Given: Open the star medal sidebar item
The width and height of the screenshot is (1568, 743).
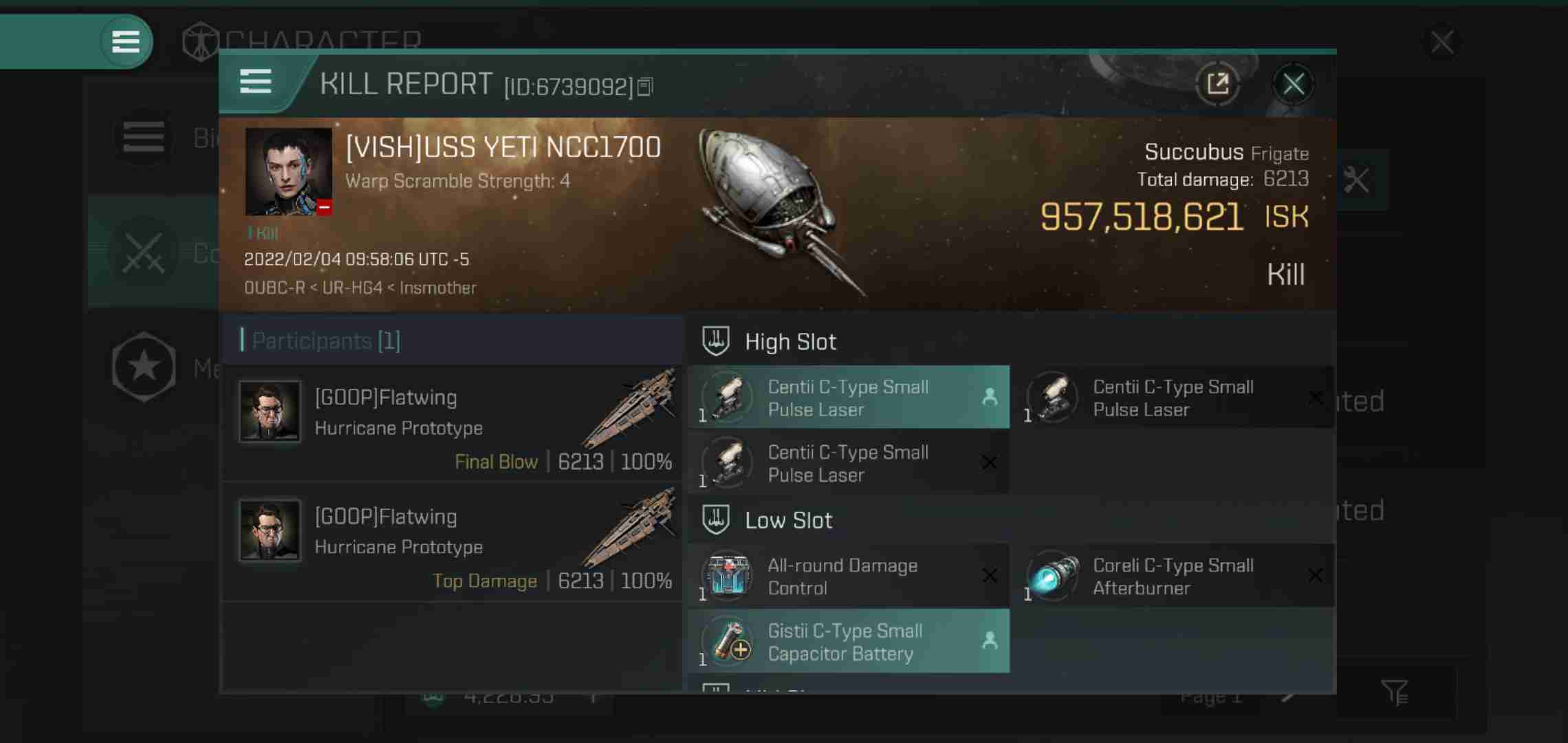Looking at the screenshot, I should point(144,367).
